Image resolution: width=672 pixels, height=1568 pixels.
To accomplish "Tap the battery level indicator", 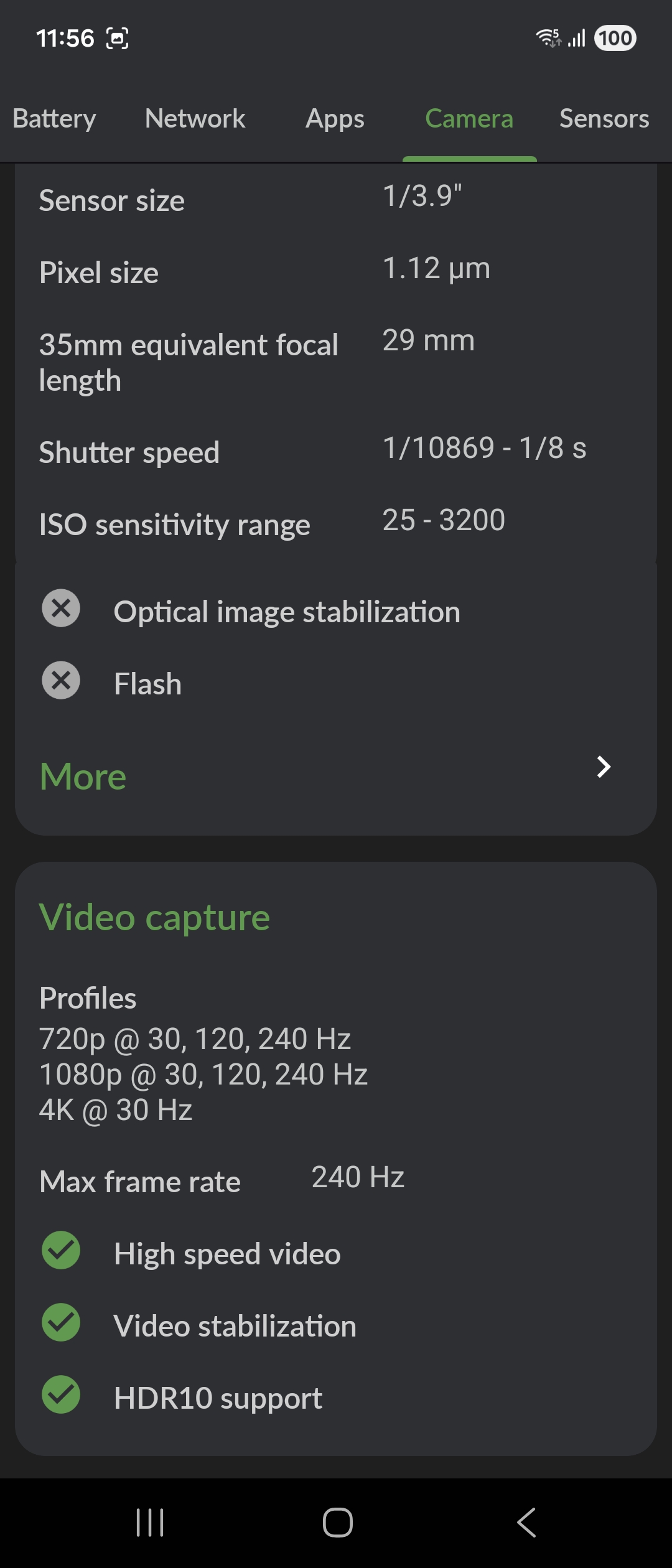I will (x=615, y=38).
